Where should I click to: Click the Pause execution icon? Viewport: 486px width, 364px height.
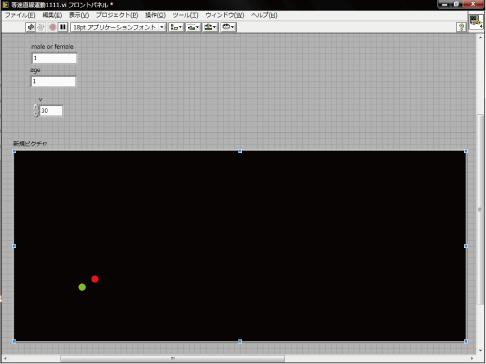pyautogui.click(x=63, y=27)
